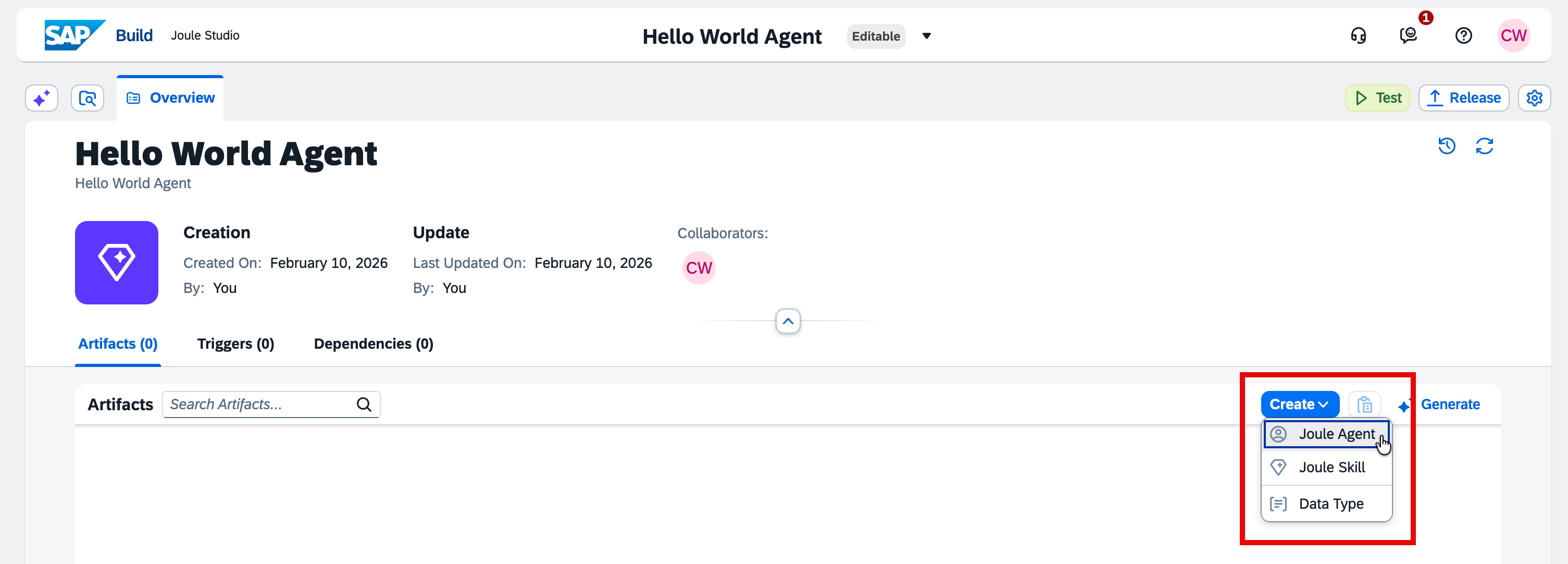The image size is (1568, 564).
Task: Click the purple Joule skill project thumbnail
Action: click(116, 263)
